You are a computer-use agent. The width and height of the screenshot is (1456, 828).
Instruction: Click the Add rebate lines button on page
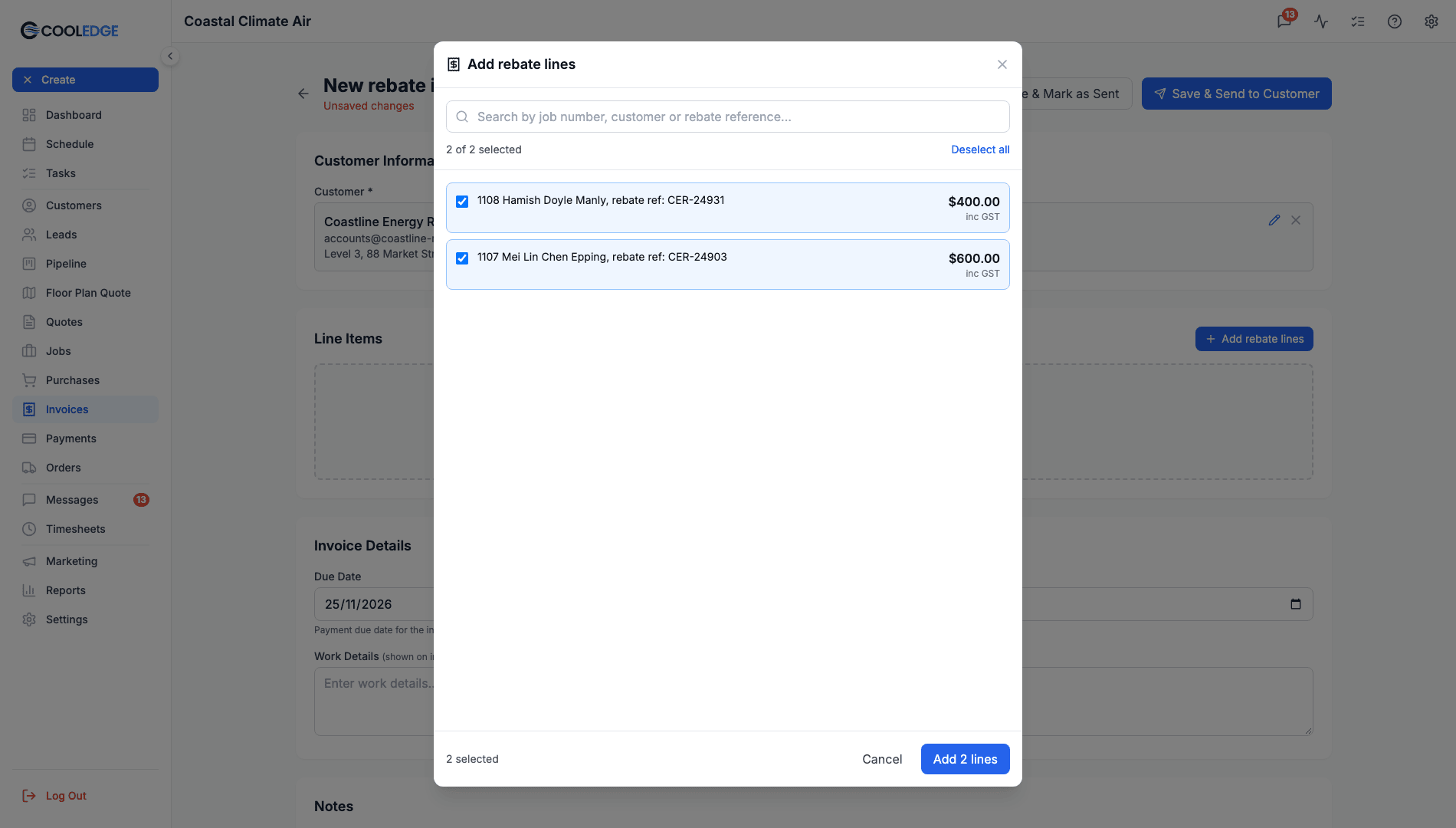point(1254,339)
